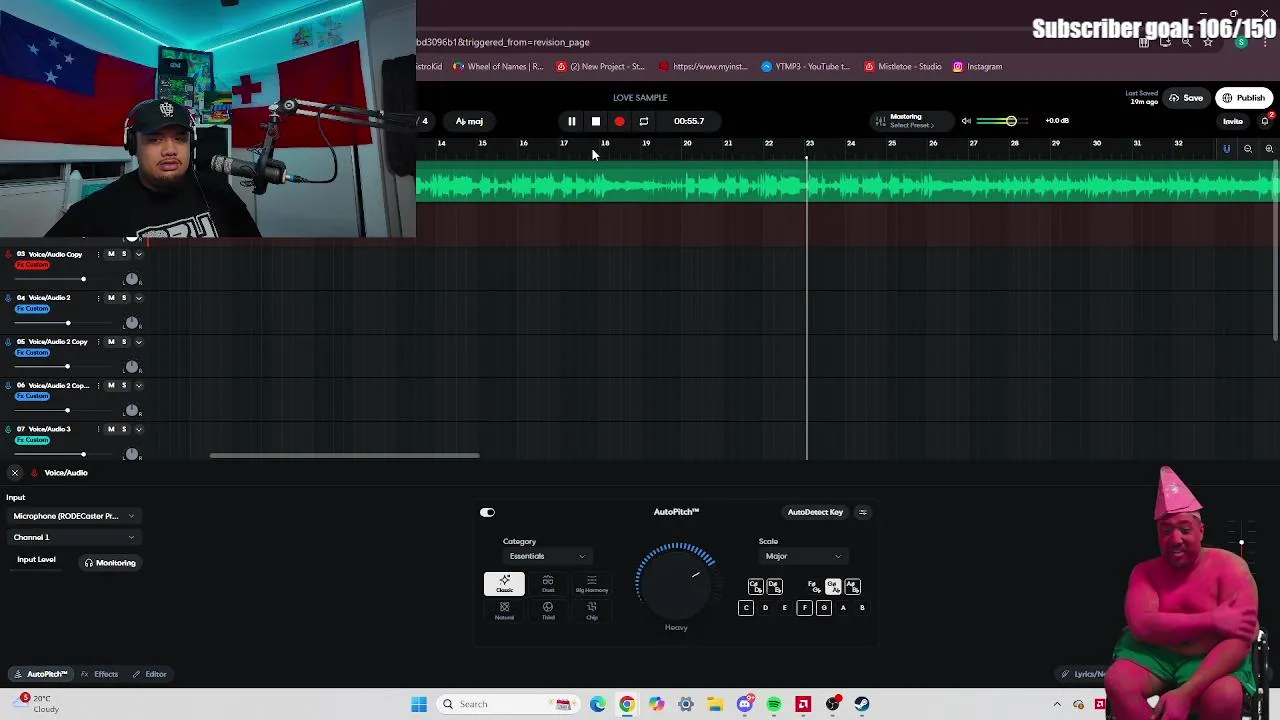Mute track 04 Voice/Audio 2
This screenshot has height=720, width=1280.
(x=111, y=298)
